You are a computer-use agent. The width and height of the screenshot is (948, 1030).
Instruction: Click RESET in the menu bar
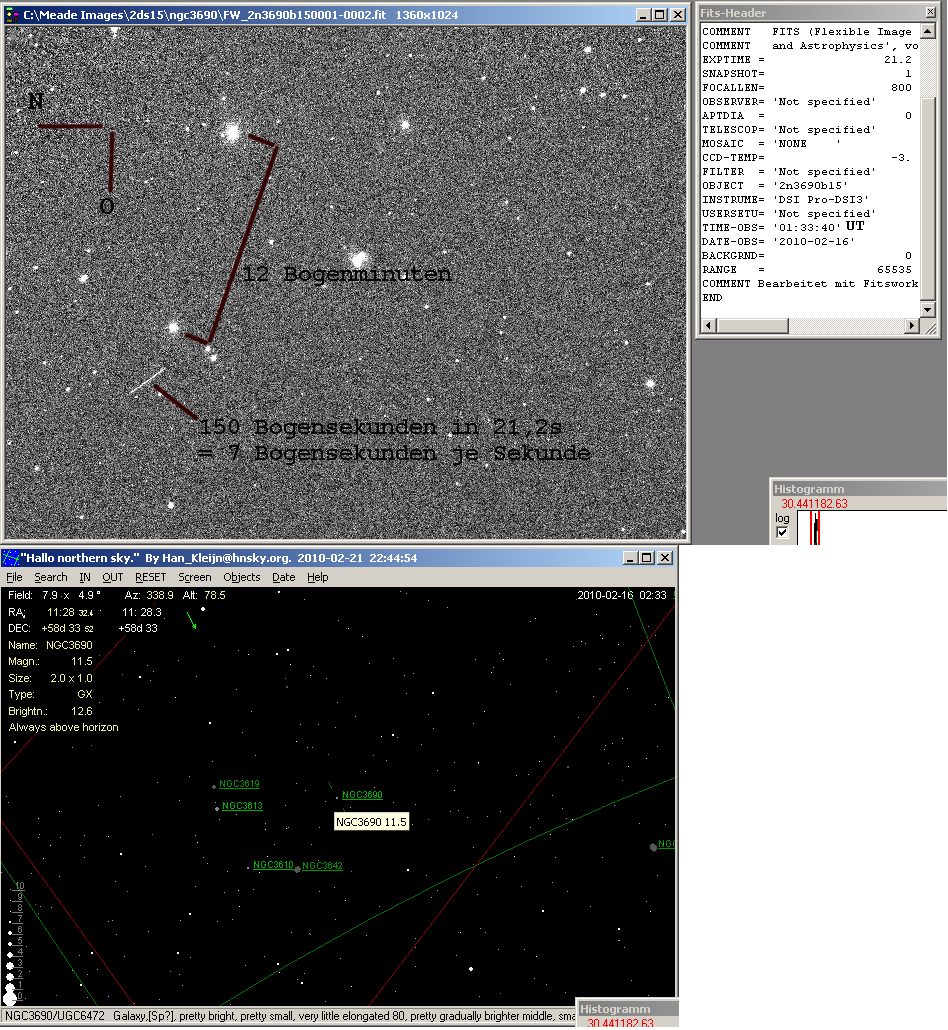coord(151,577)
